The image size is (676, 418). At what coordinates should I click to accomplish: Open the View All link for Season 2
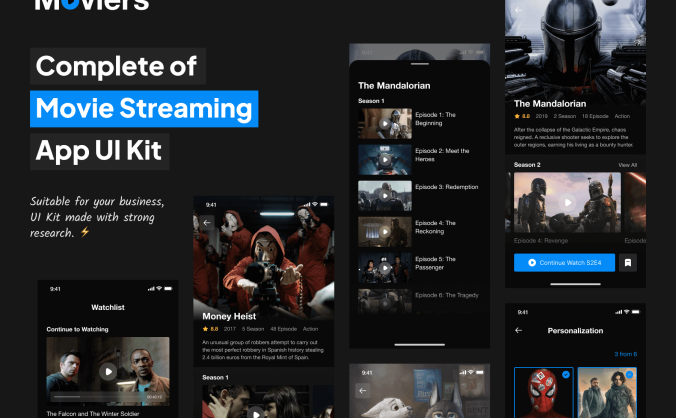(x=627, y=165)
